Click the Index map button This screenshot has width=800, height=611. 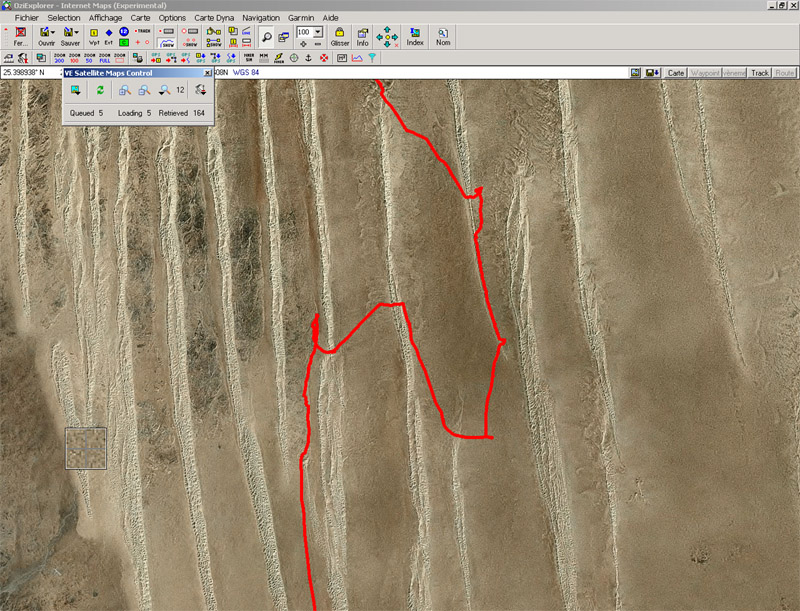(415, 37)
